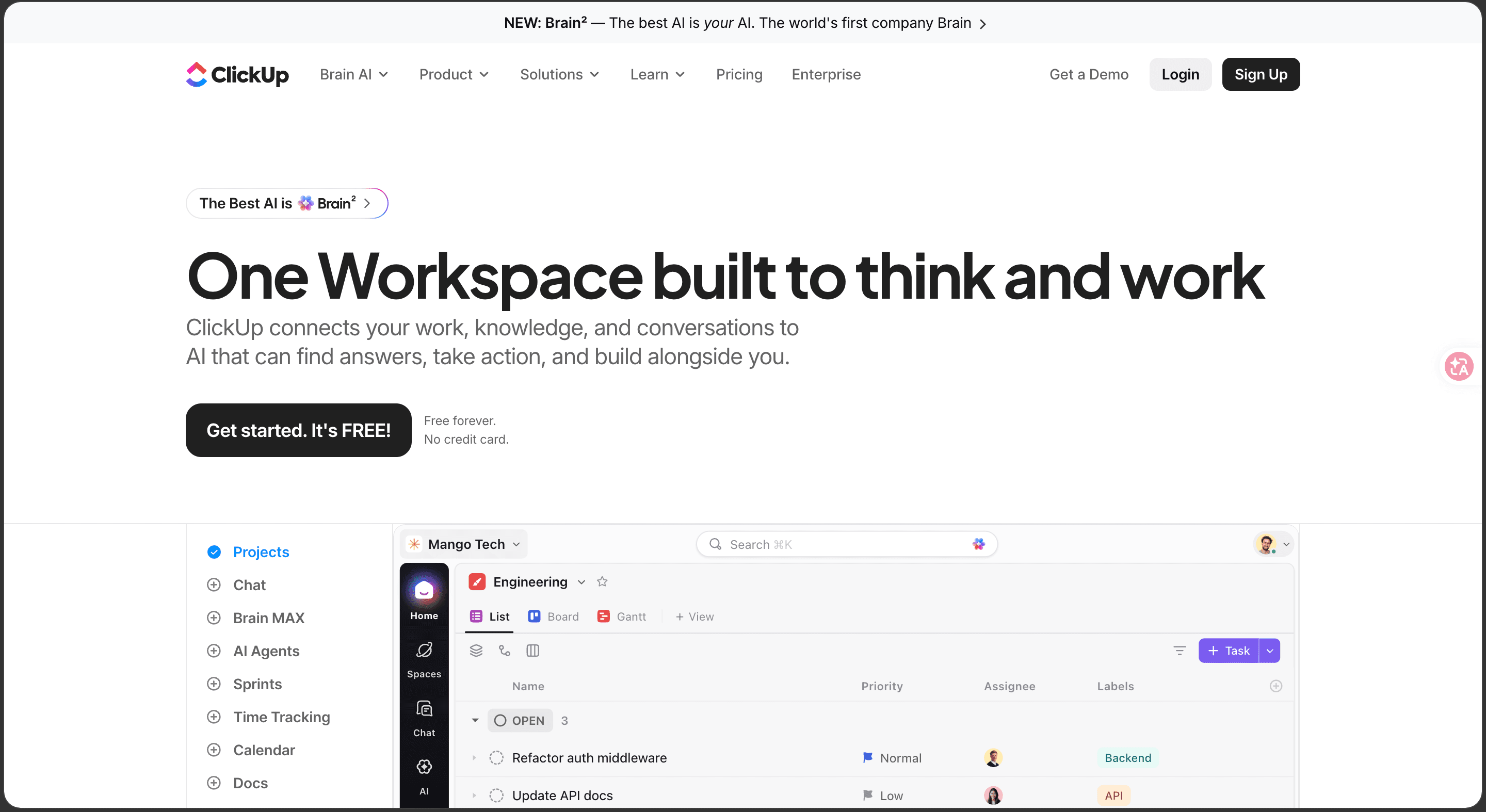This screenshot has width=1486, height=812.
Task: Click Get started. It's FREE! button
Action: pos(298,430)
